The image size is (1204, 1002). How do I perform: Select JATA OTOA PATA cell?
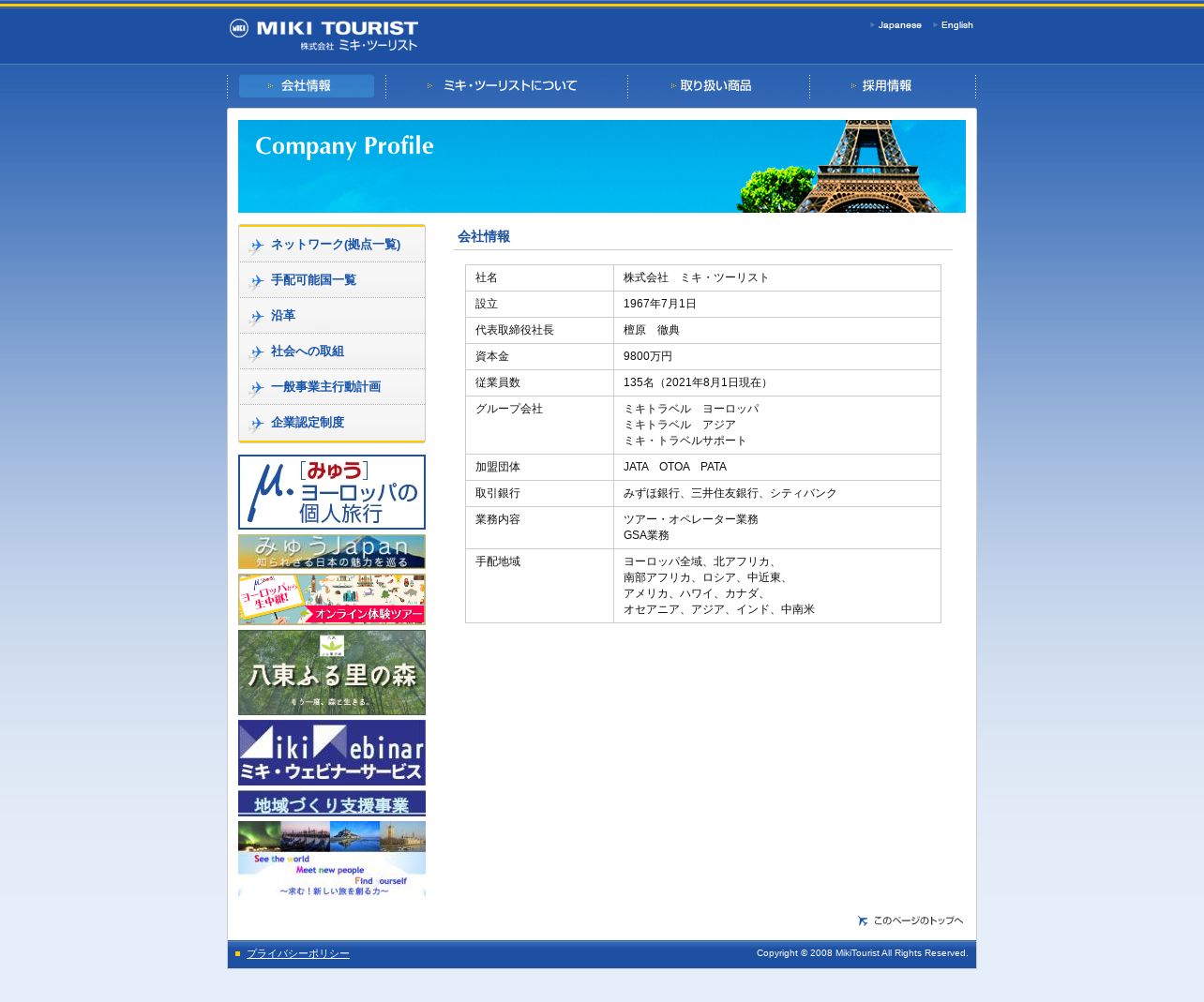click(777, 467)
